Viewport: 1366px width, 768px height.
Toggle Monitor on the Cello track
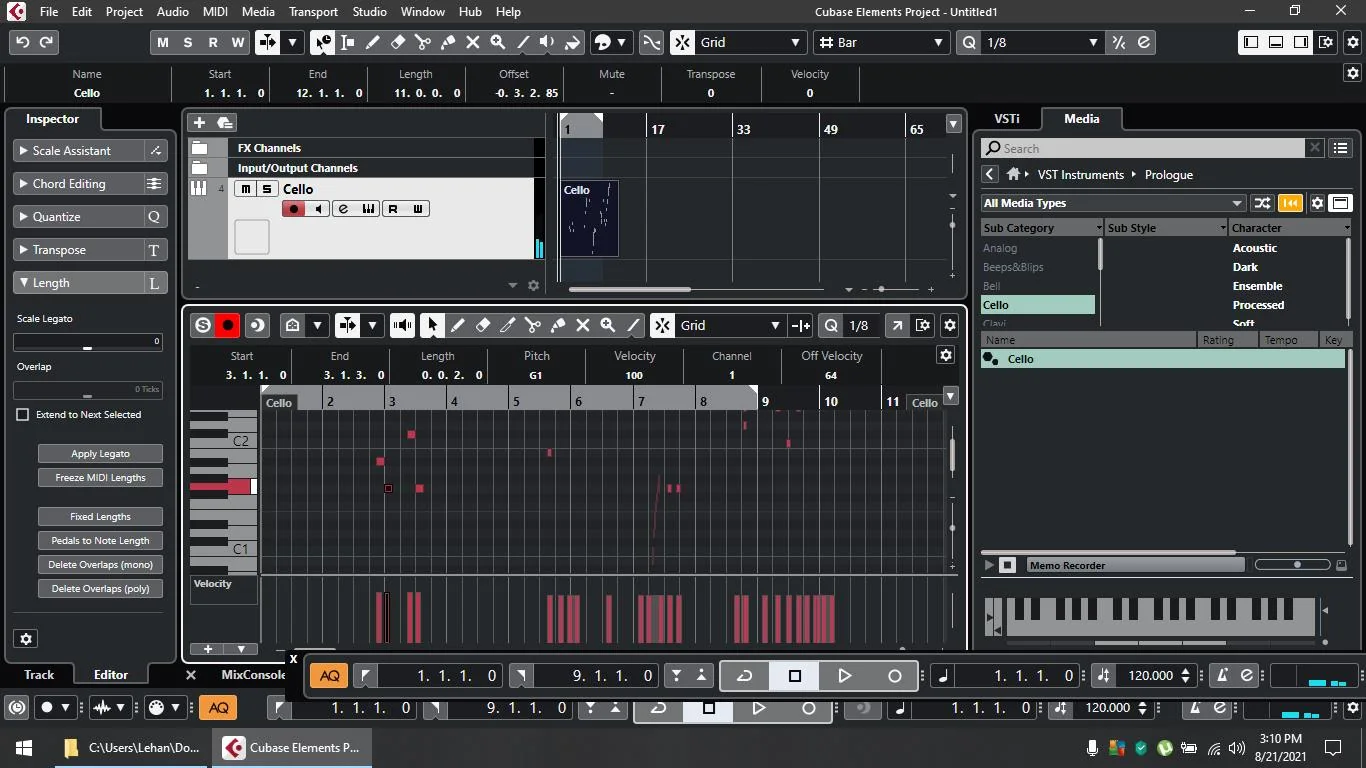point(318,209)
